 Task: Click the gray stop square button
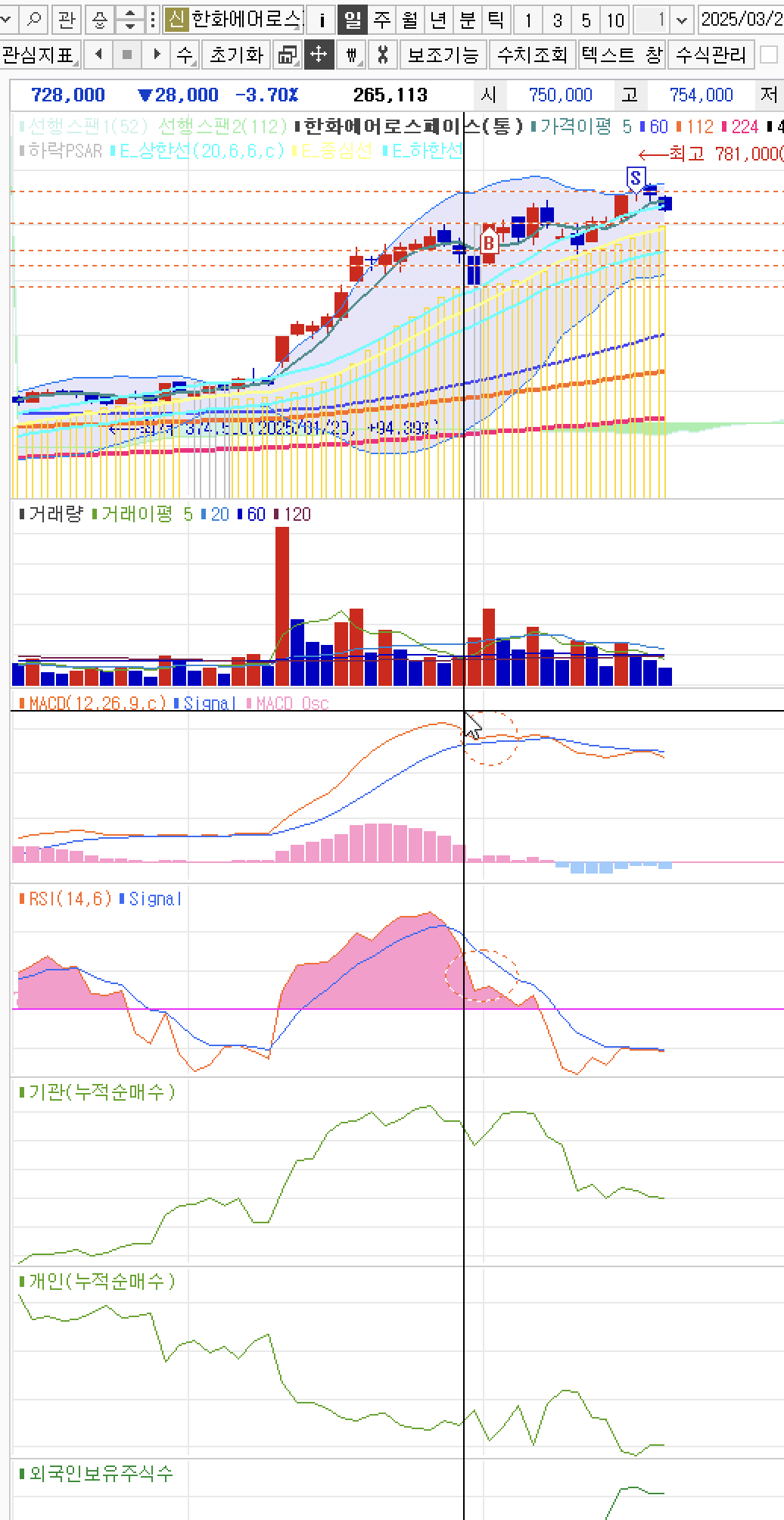[x=127, y=55]
